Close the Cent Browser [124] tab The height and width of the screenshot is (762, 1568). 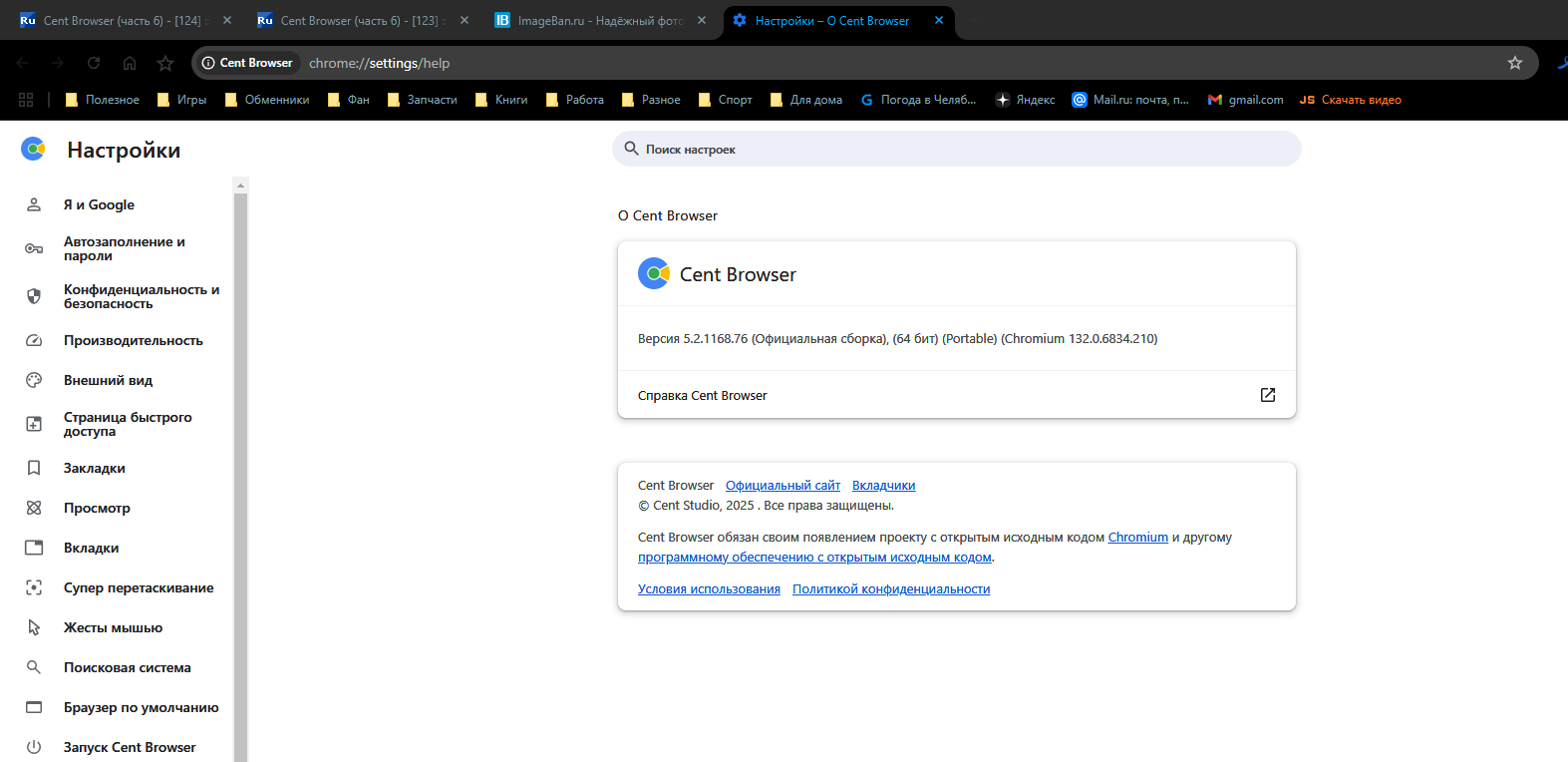(227, 20)
